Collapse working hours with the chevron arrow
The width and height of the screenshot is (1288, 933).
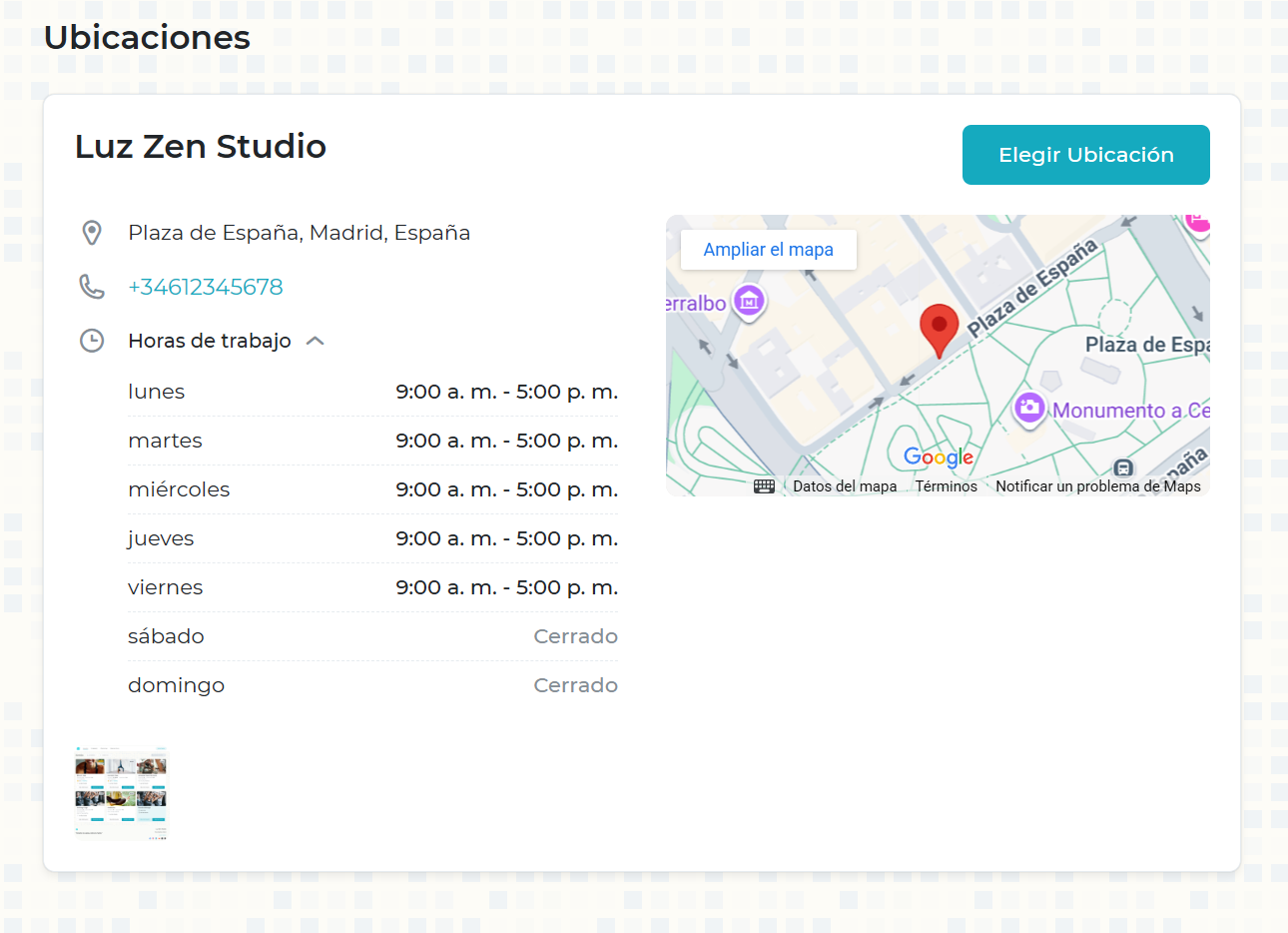[316, 341]
